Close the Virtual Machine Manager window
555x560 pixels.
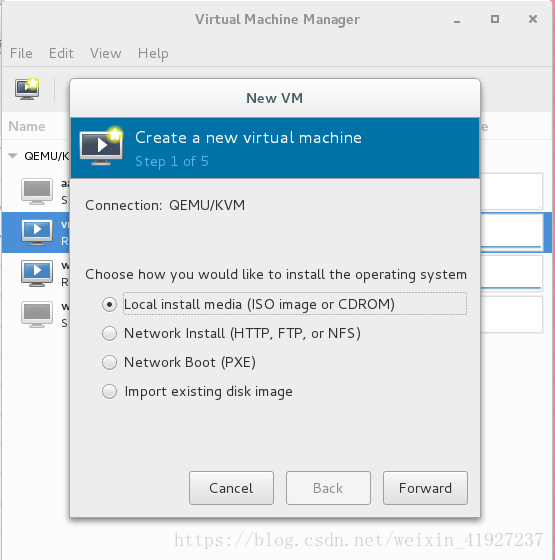[533, 19]
